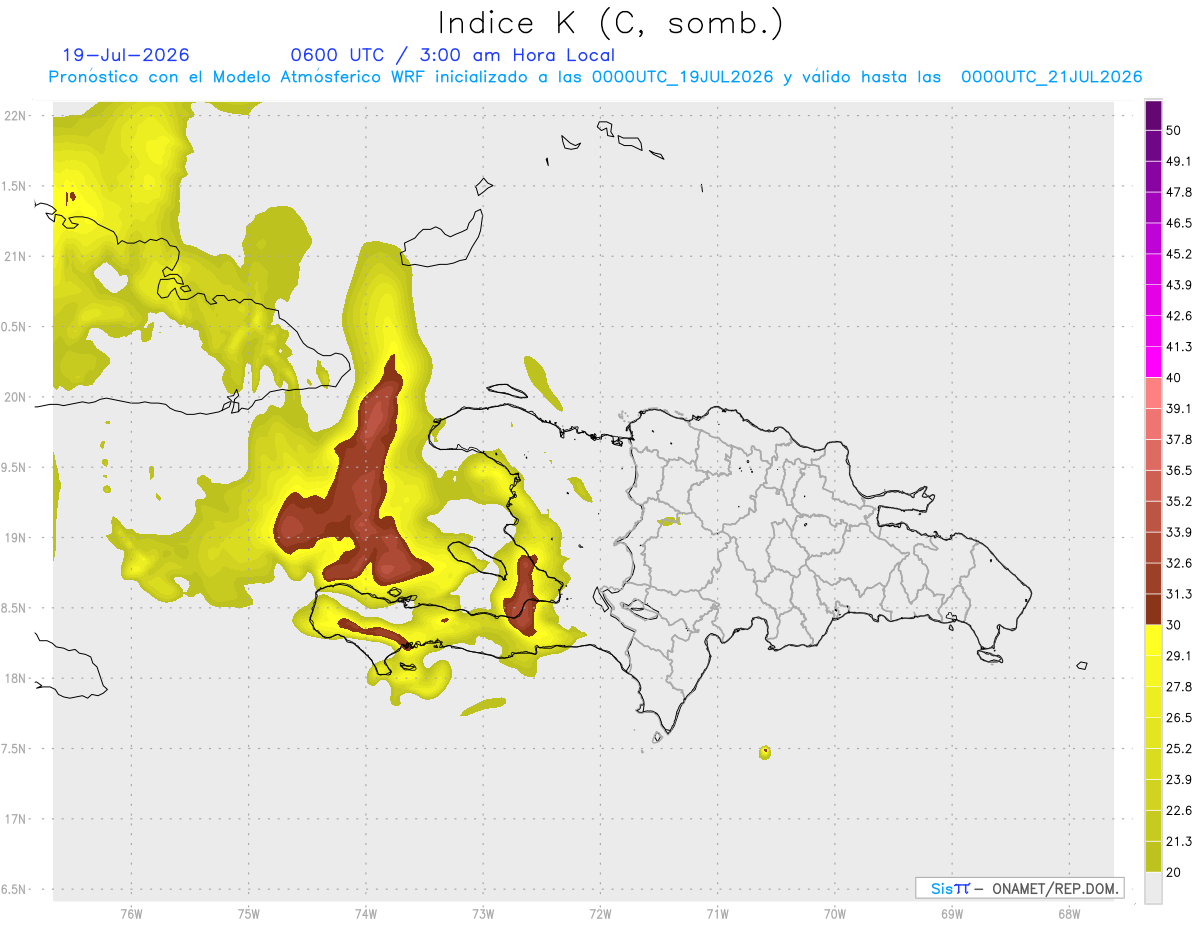The width and height of the screenshot is (1200, 927).
Task: Click the "22N" latitude label
Action: click(15, 116)
